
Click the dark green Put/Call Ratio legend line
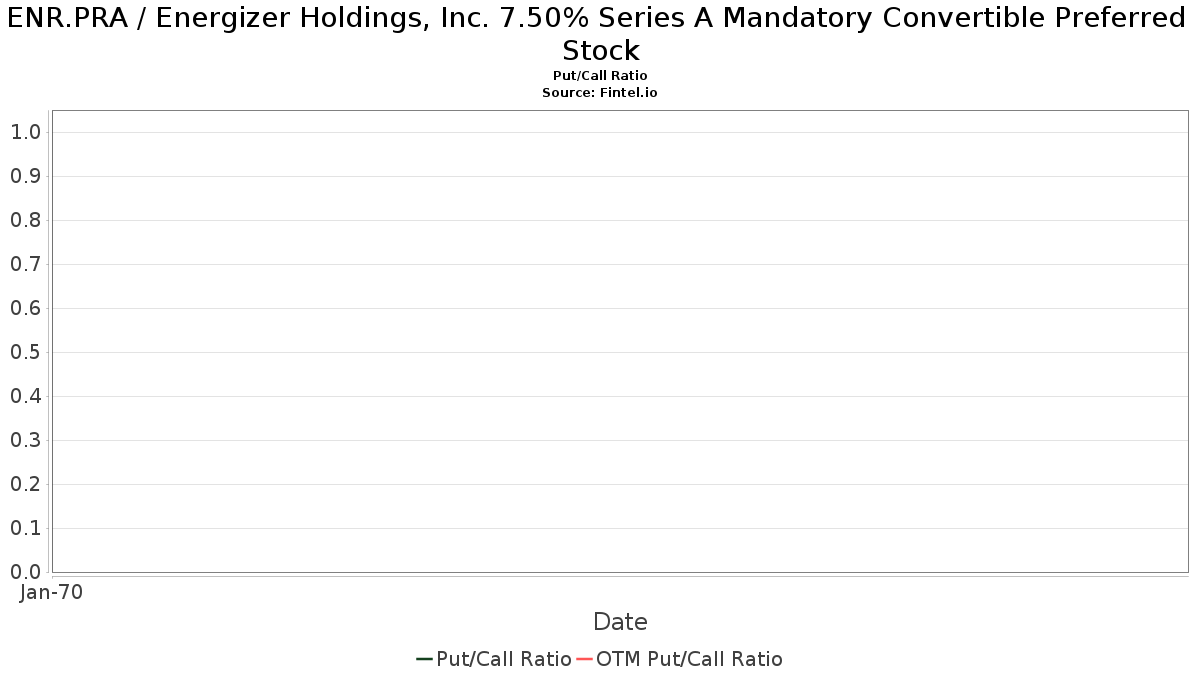(x=424, y=659)
